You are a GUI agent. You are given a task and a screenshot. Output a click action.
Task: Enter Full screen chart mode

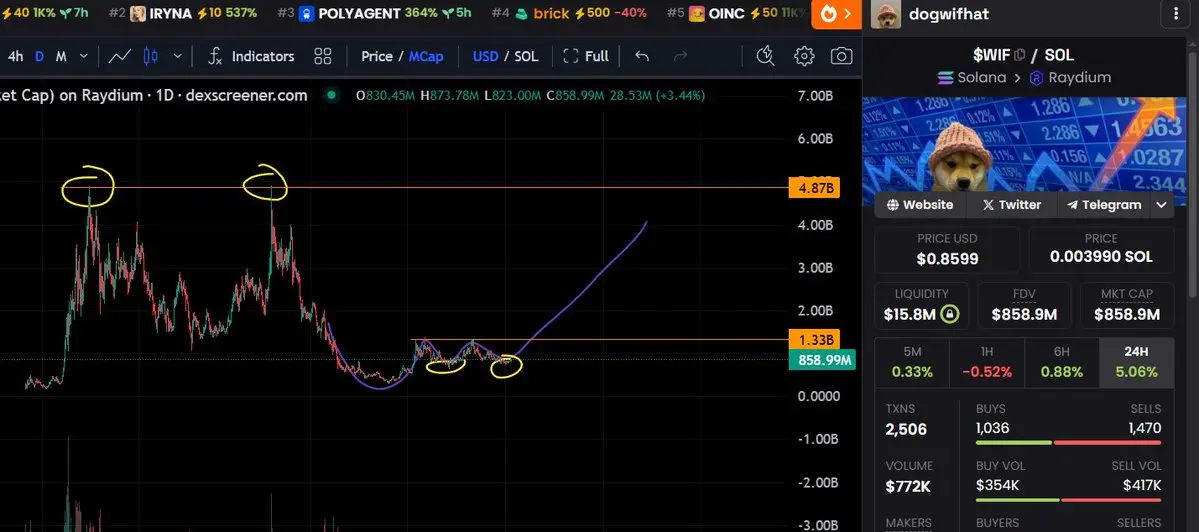pos(586,56)
